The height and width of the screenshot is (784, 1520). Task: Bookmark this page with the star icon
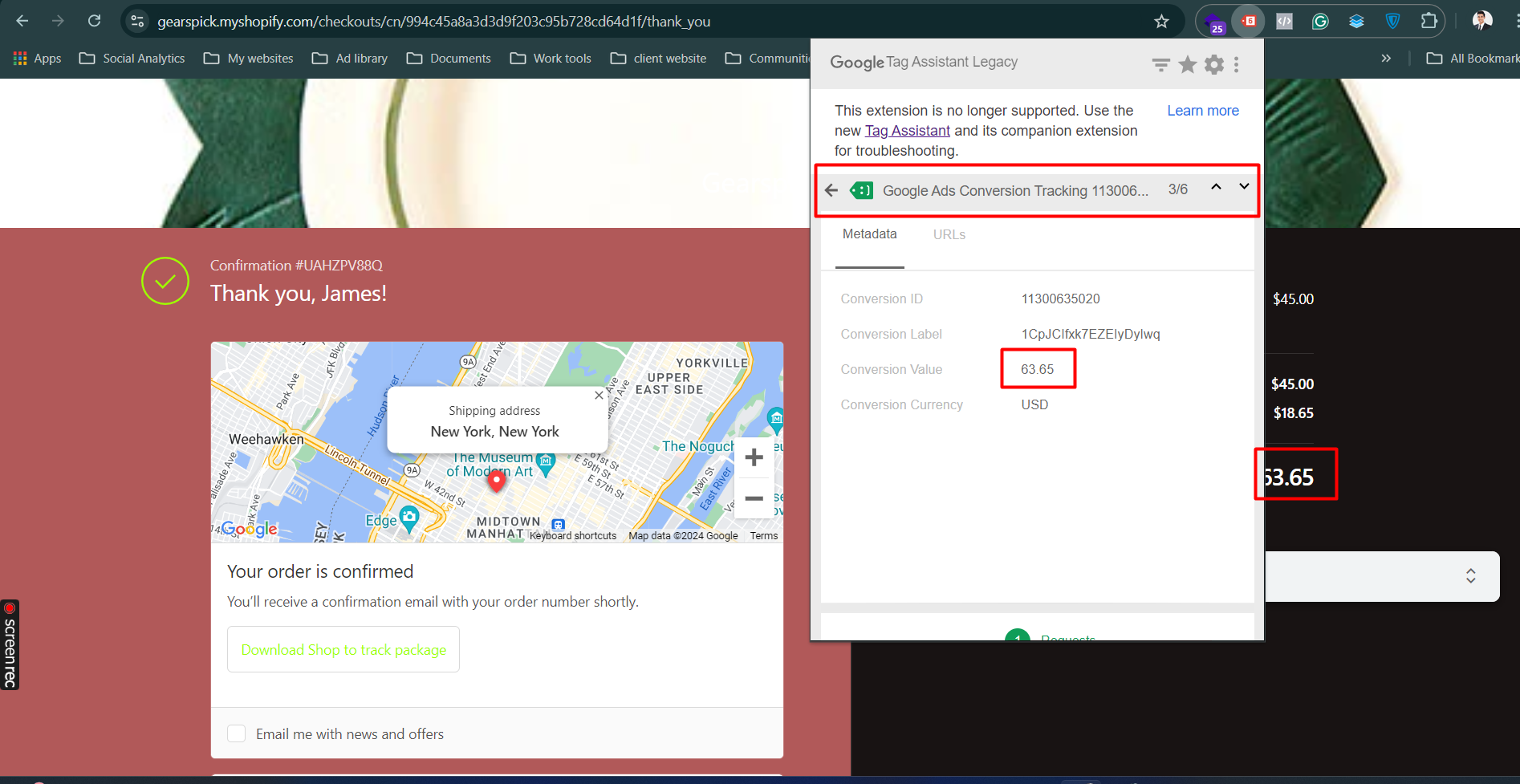(1161, 22)
